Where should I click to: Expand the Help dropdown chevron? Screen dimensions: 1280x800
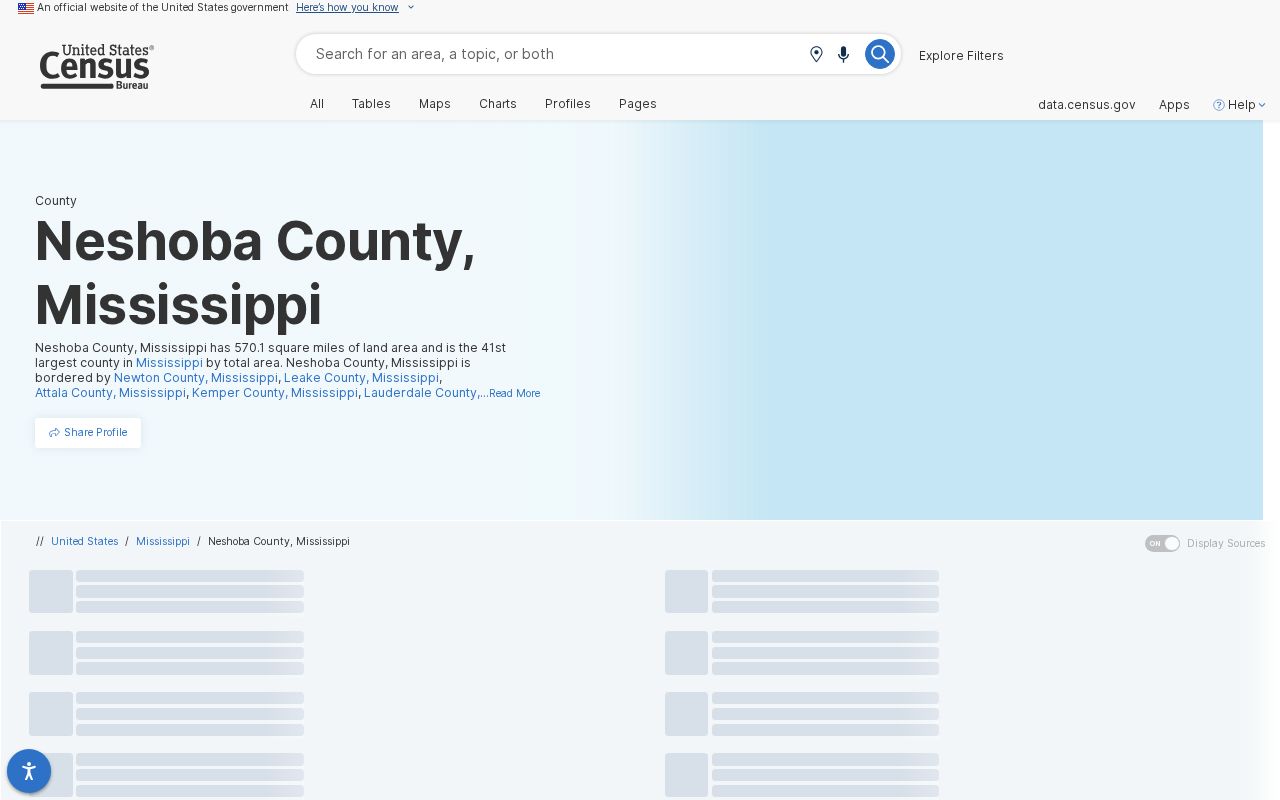[x=1262, y=105]
